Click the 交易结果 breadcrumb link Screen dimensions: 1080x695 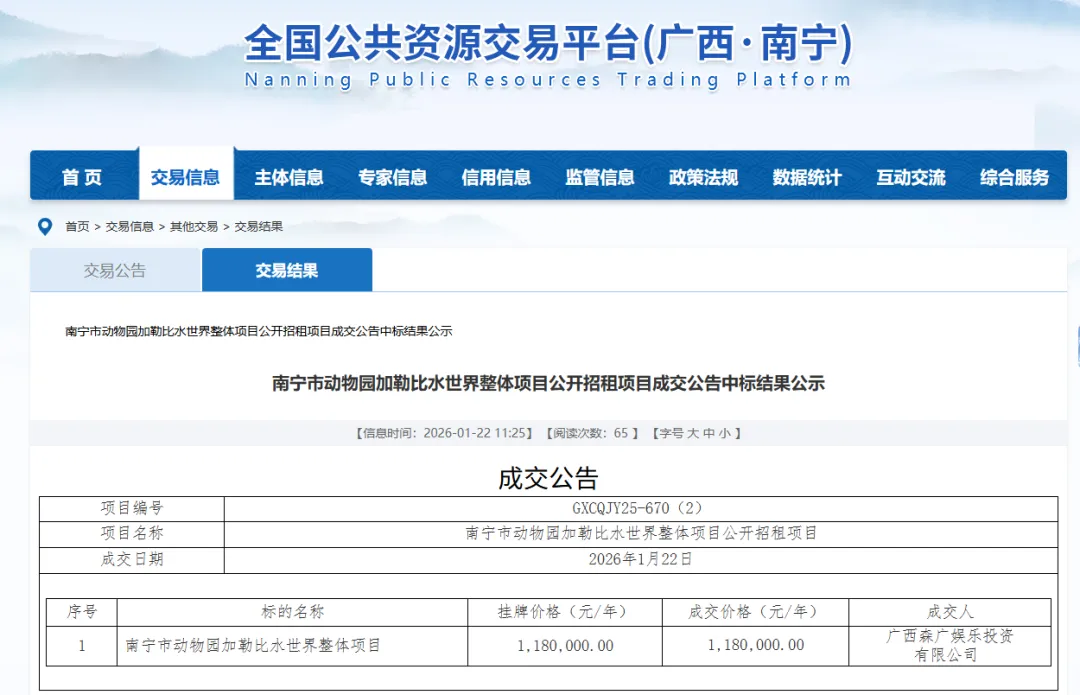[x=259, y=227]
